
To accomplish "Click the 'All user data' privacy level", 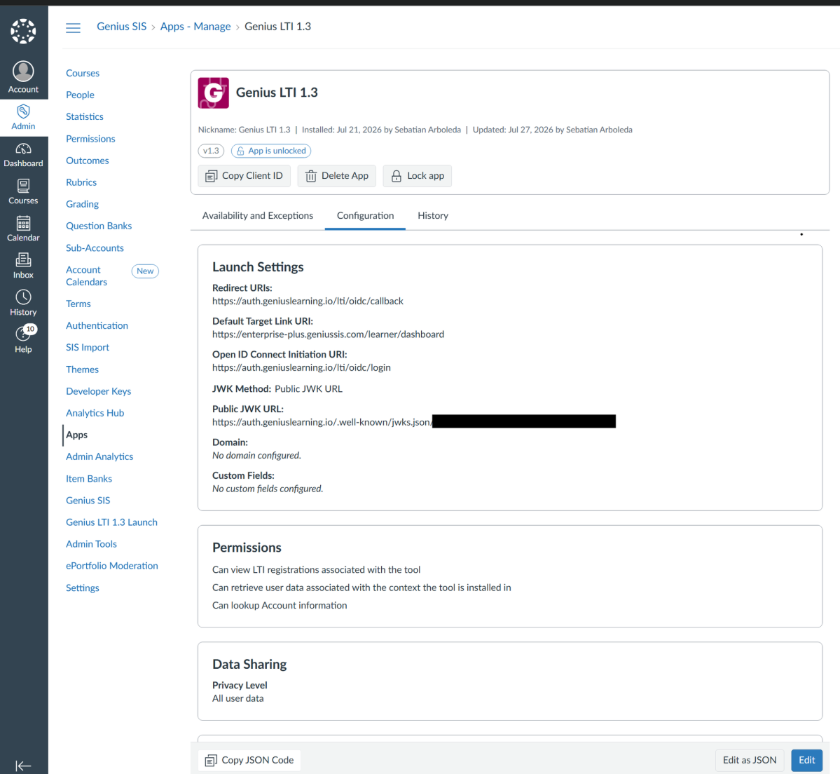I will click(238, 698).
